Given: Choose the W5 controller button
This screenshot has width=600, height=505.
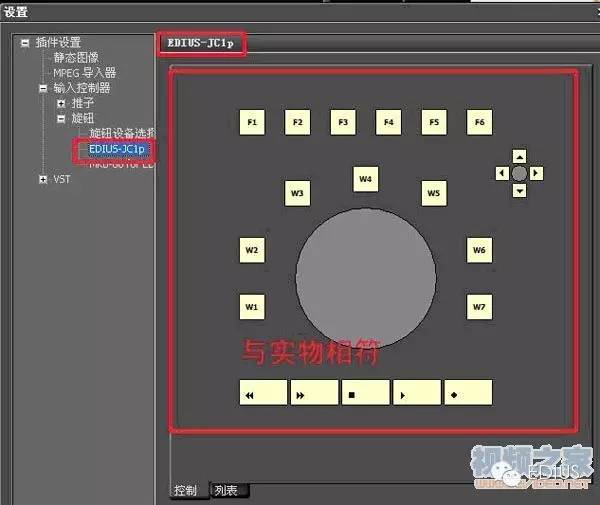Looking at the screenshot, I should pyautogui.click(x=434, y=193).
